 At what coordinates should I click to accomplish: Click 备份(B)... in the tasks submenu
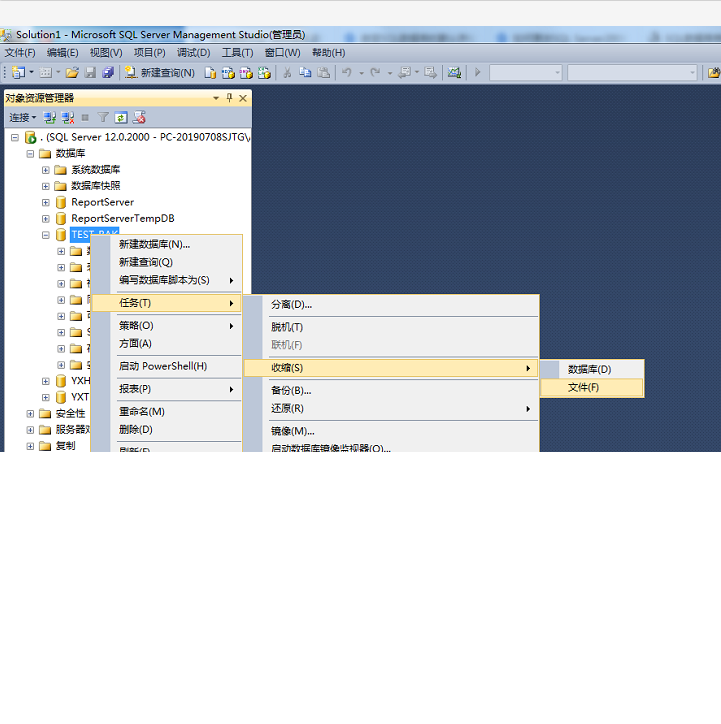(291, 390)
